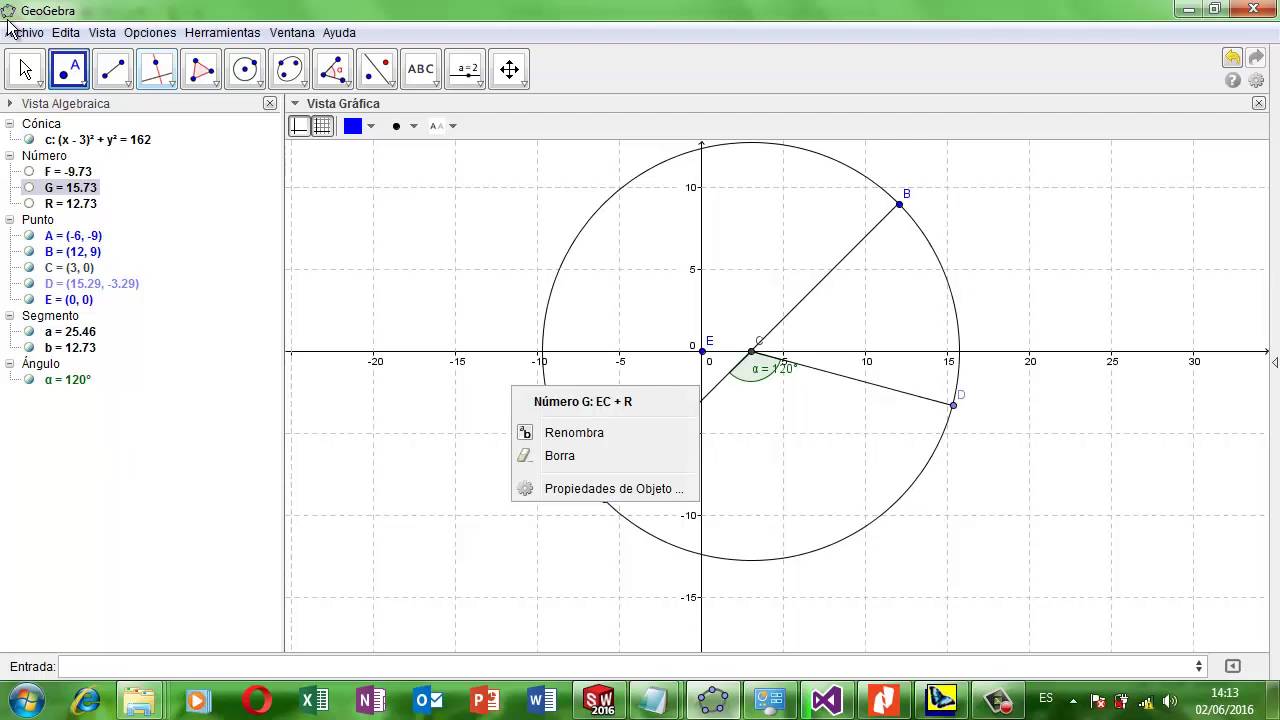Select the Move arrow tool

click(x=25, y=69)
